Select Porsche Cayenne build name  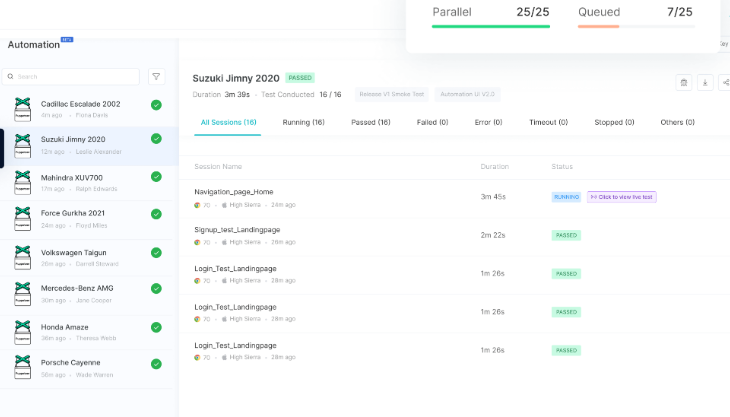click(70, 363)
